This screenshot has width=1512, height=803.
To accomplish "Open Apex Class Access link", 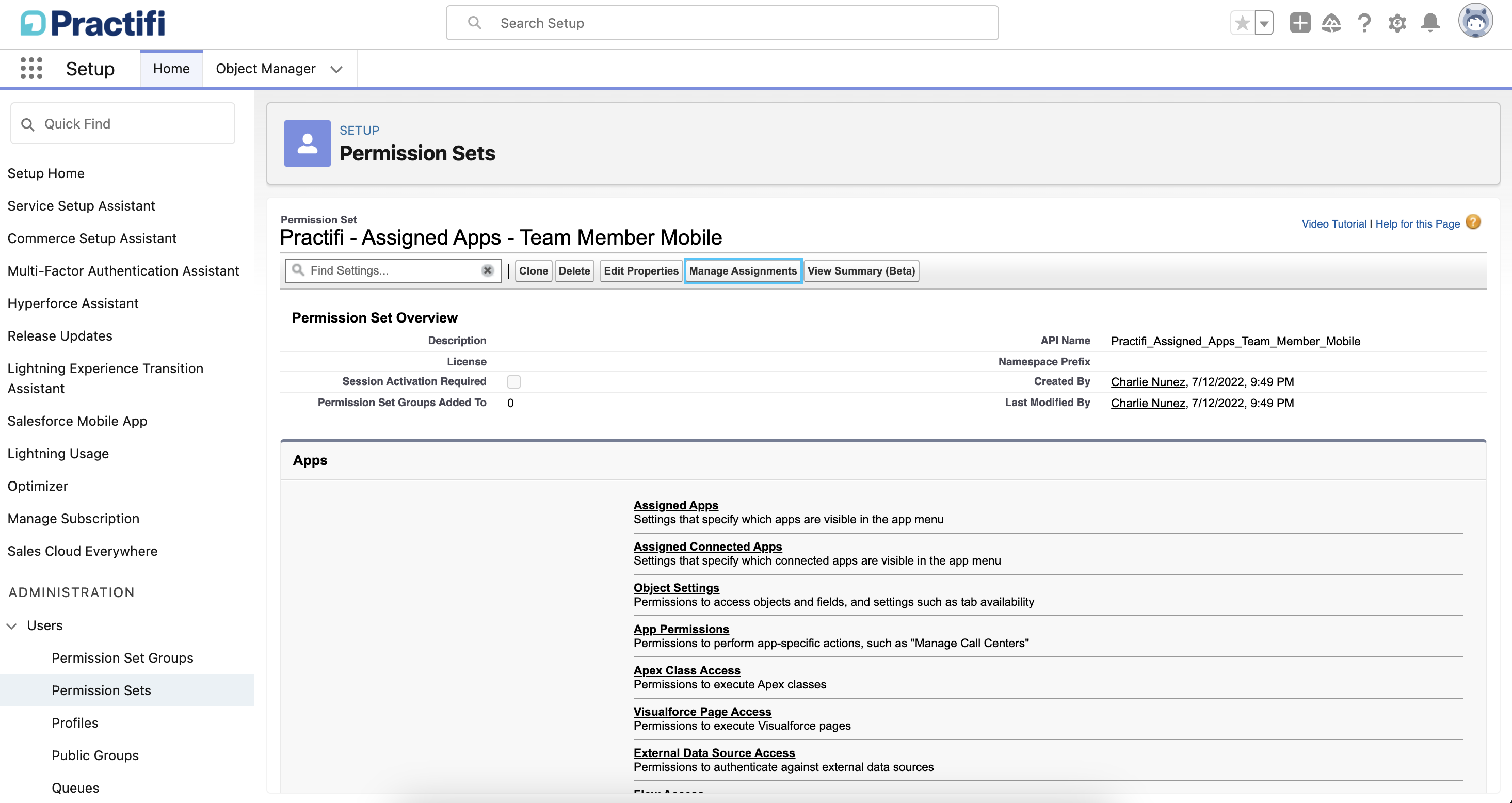I will [x=687, y=670].
